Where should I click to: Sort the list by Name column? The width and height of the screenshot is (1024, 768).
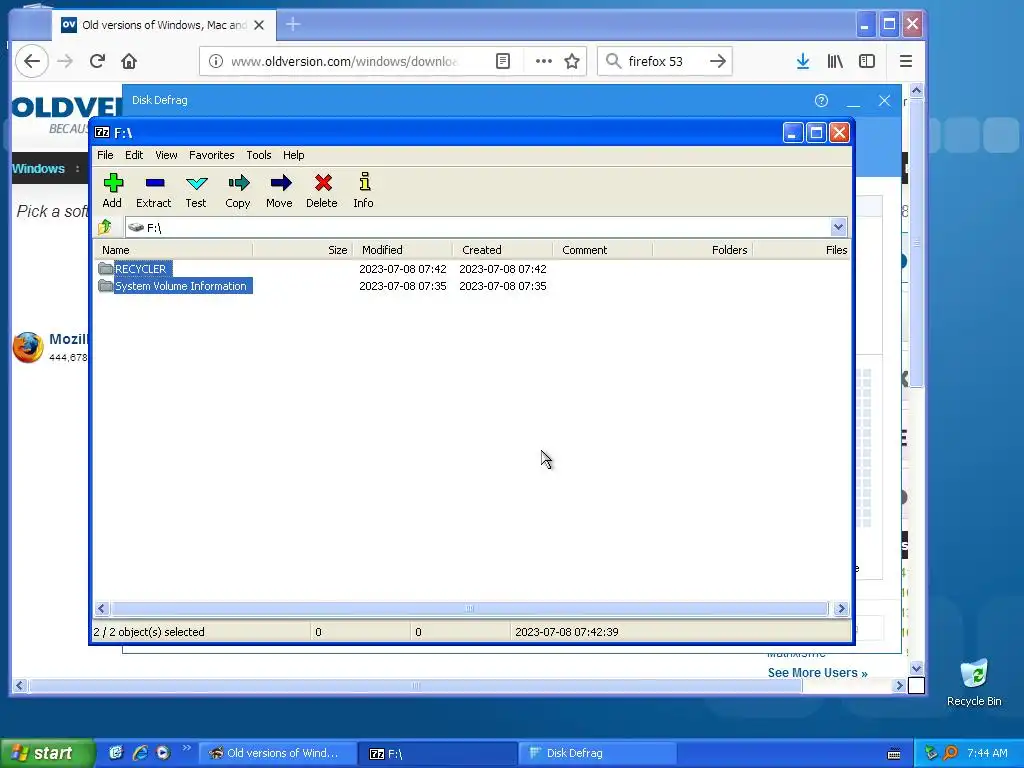tap(173, 250)
